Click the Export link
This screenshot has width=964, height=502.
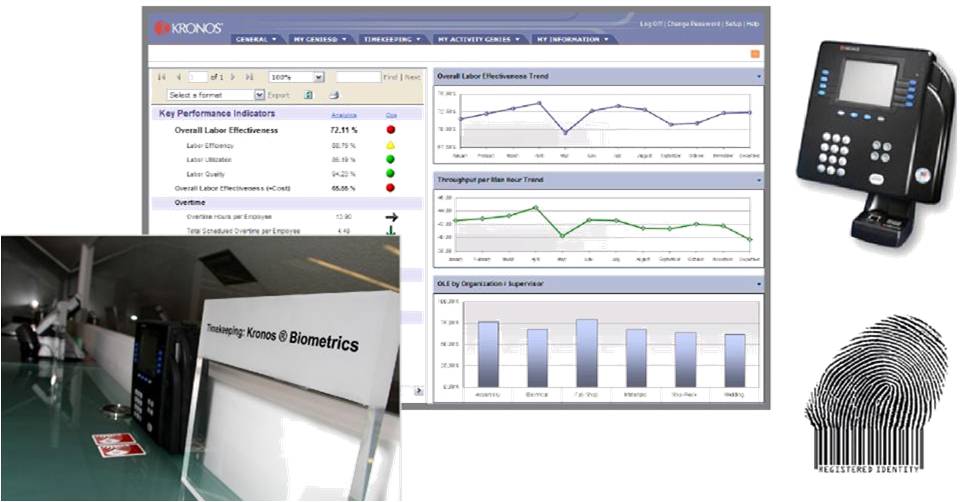click(279, 95)
